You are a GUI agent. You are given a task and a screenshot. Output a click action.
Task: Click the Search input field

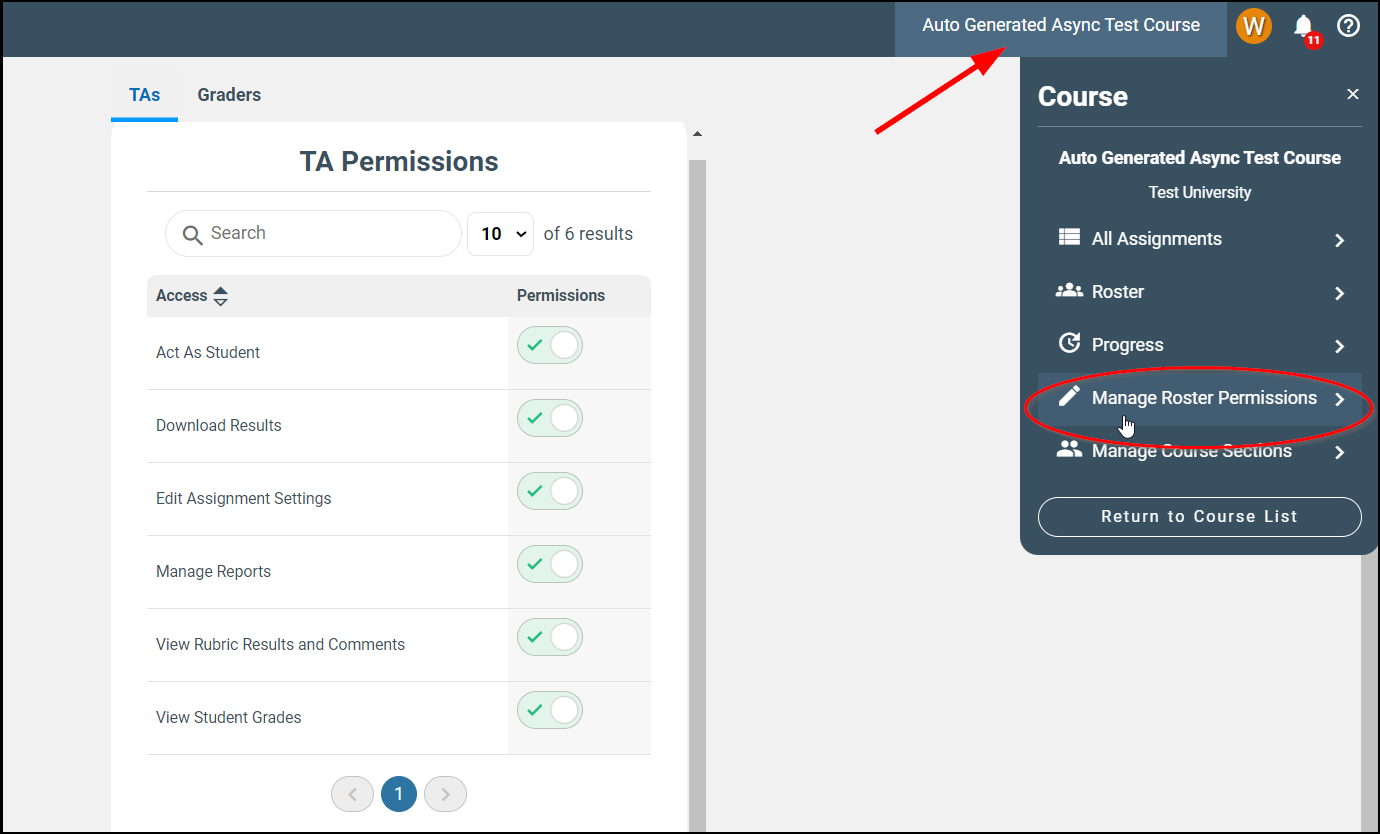[313, 234]
